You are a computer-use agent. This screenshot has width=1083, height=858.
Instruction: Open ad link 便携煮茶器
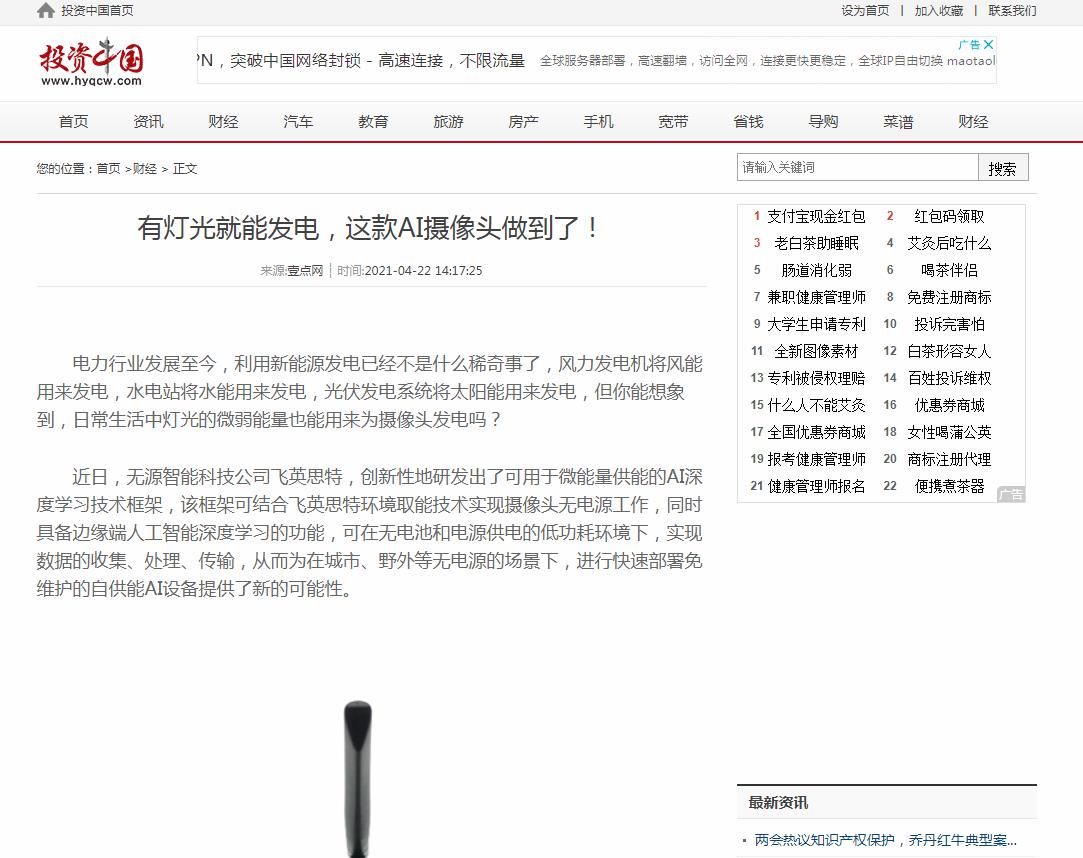949,486
